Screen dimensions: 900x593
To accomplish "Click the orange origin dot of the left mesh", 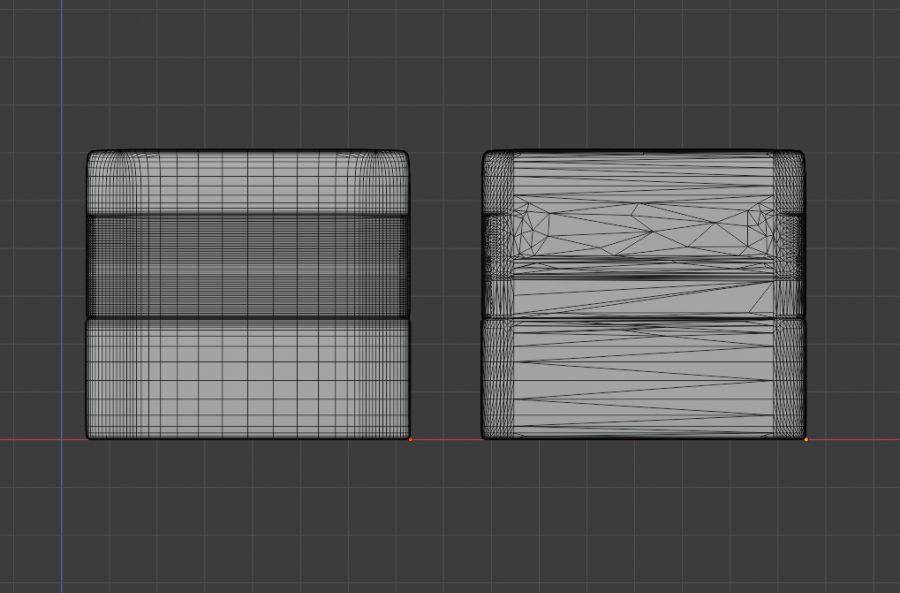I will click(x=410, y=438).
